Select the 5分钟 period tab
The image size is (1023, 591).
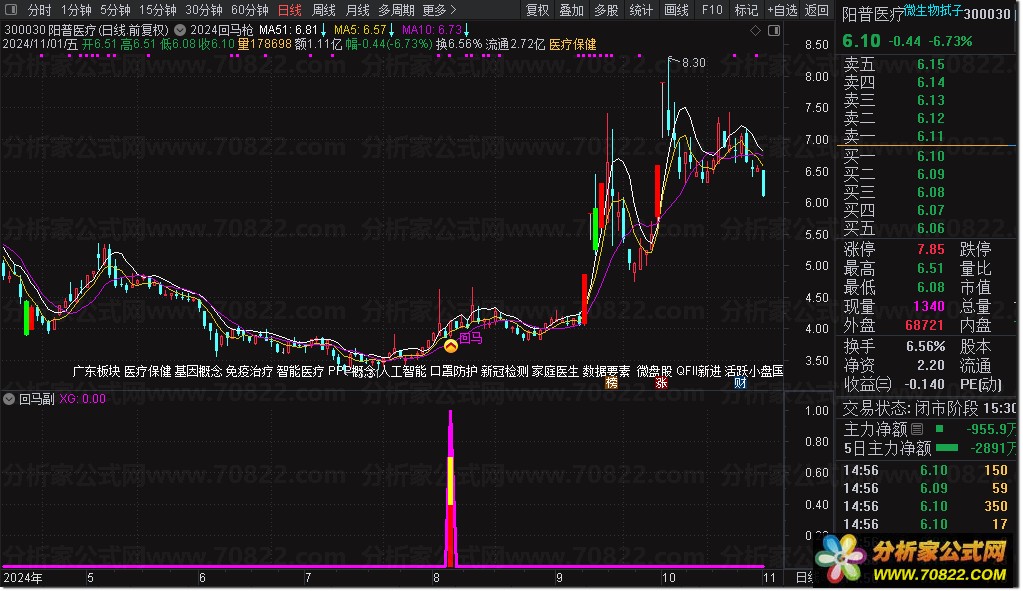coord(115,10)
